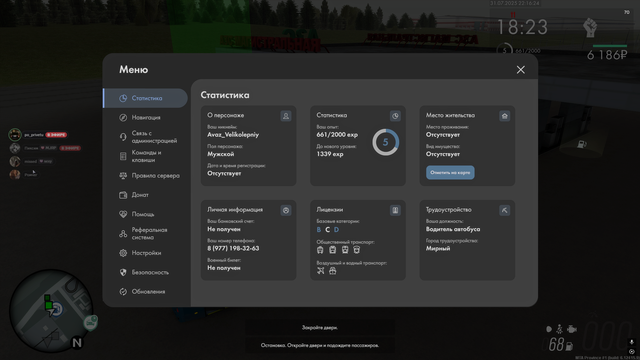Open Команды и клавиши section

pos(146,156)
